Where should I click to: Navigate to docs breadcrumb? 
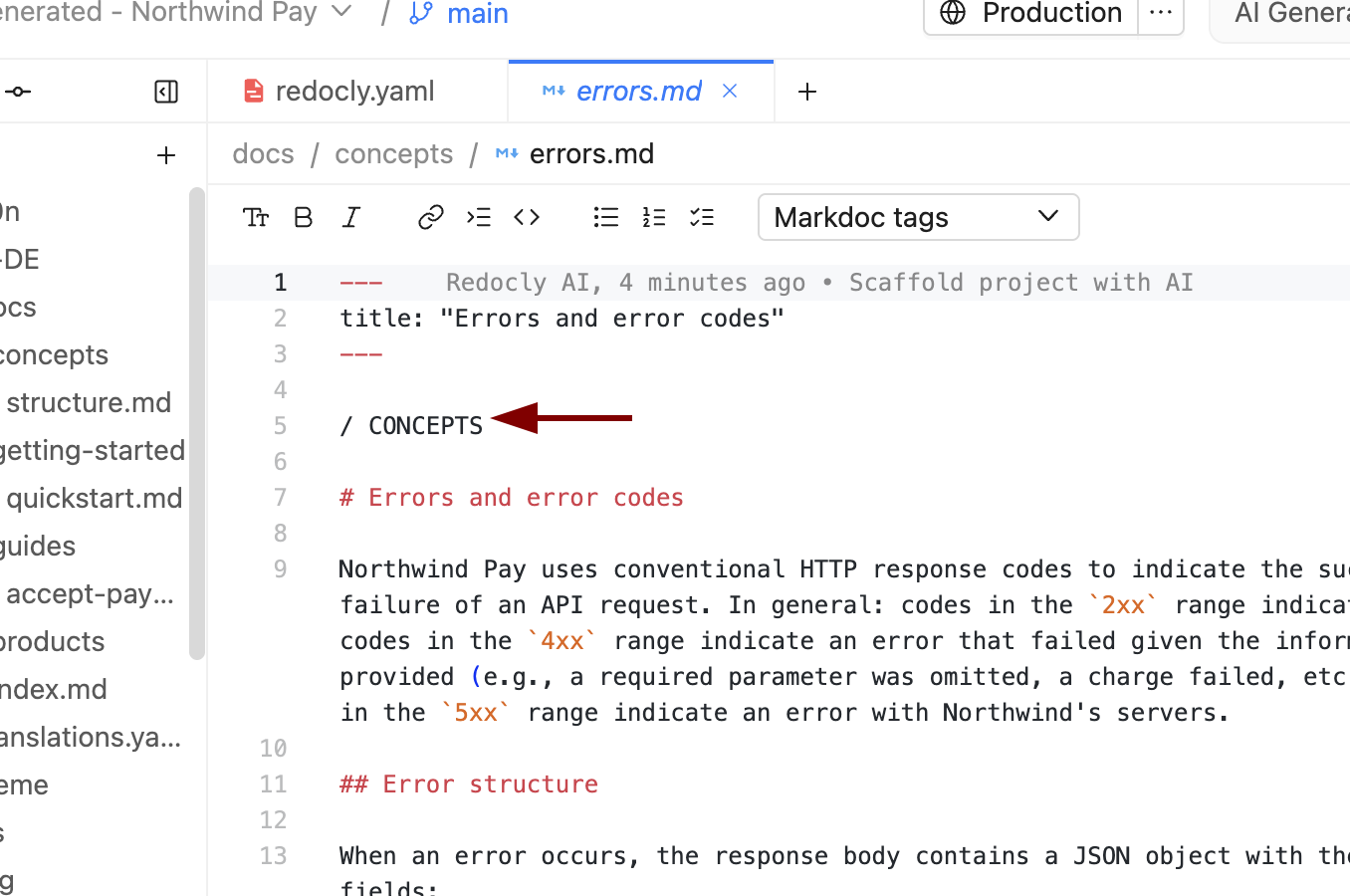tap(263, 154)
